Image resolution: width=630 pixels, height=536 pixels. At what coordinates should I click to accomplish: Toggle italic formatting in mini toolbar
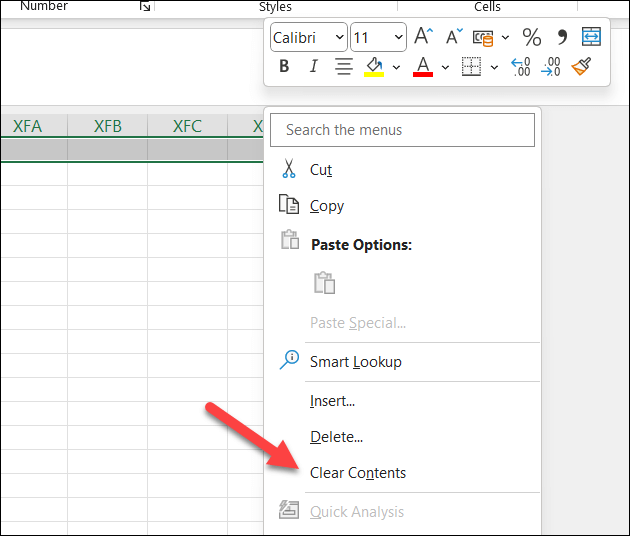(313, 67)
